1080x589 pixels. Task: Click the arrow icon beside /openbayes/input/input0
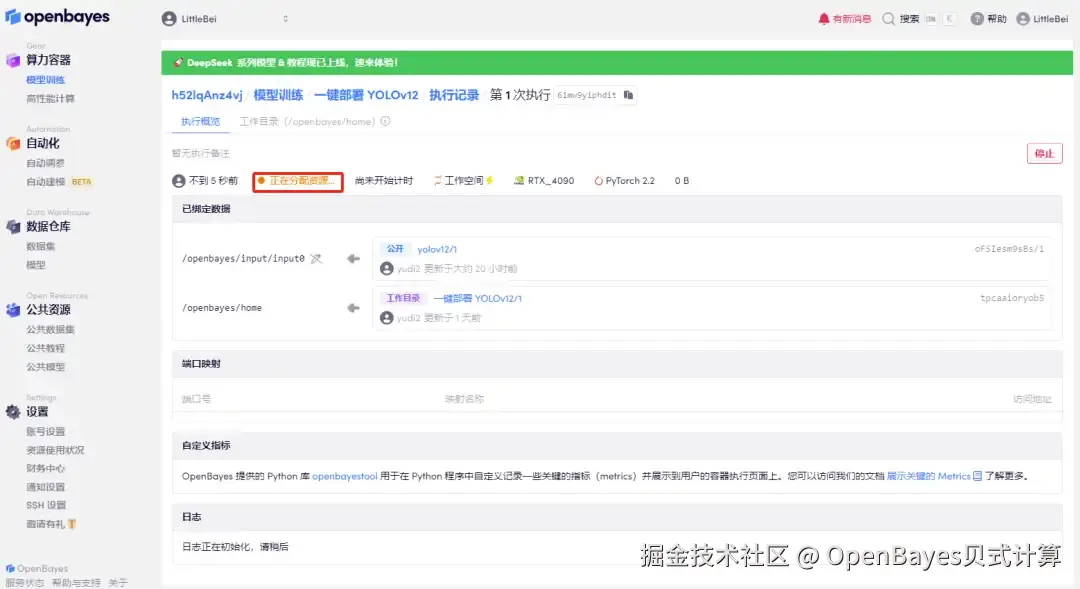click(353, 258)
